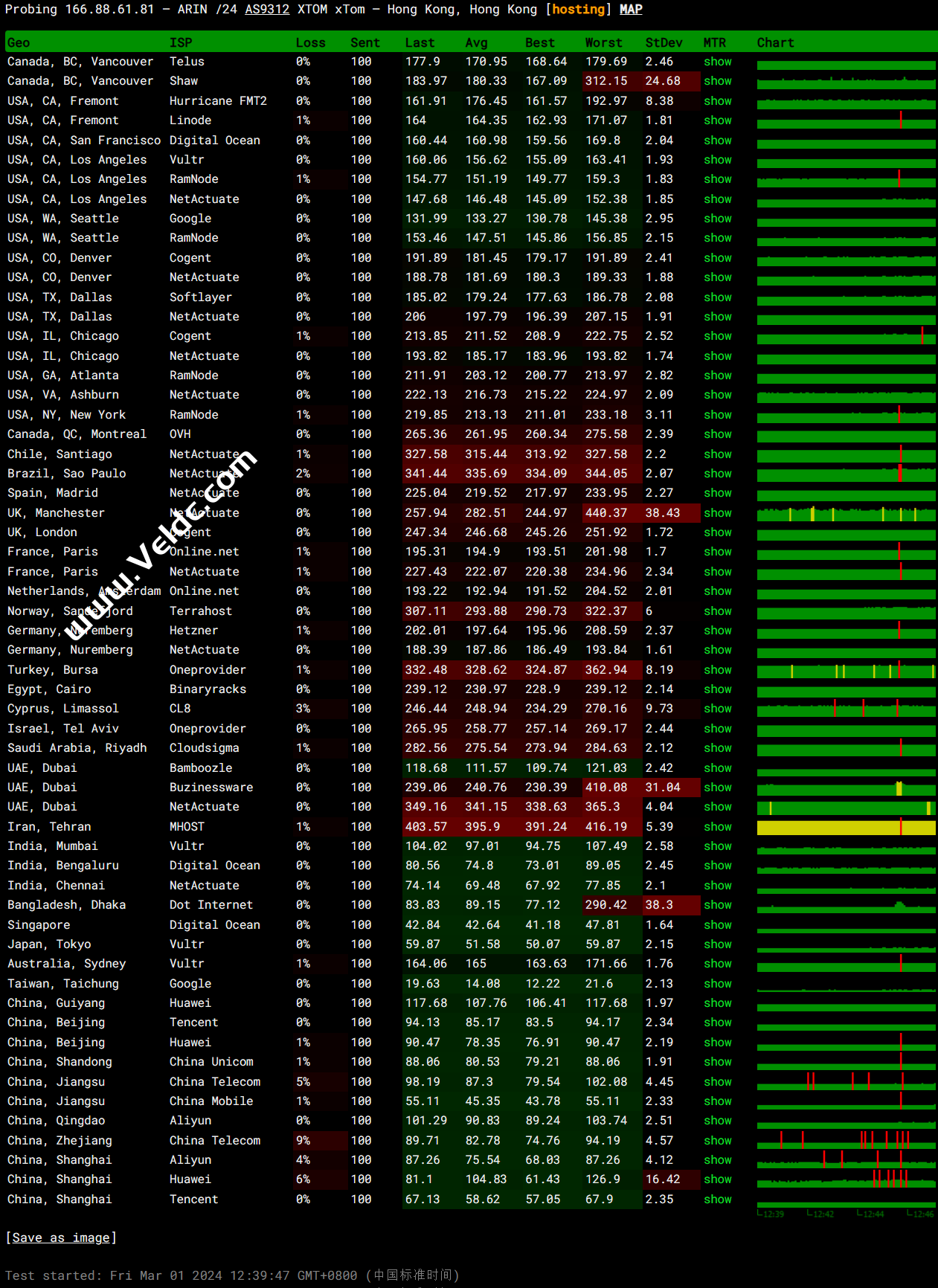
Task: Show MTR for Iran Tehran MHOST
Action: click(x=718, y=827)
